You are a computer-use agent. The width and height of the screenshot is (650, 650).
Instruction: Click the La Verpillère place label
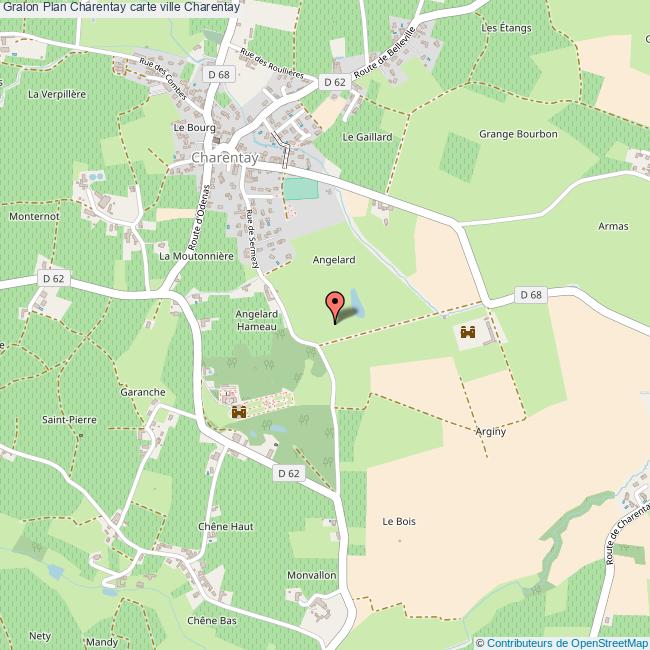pos(57,94)
